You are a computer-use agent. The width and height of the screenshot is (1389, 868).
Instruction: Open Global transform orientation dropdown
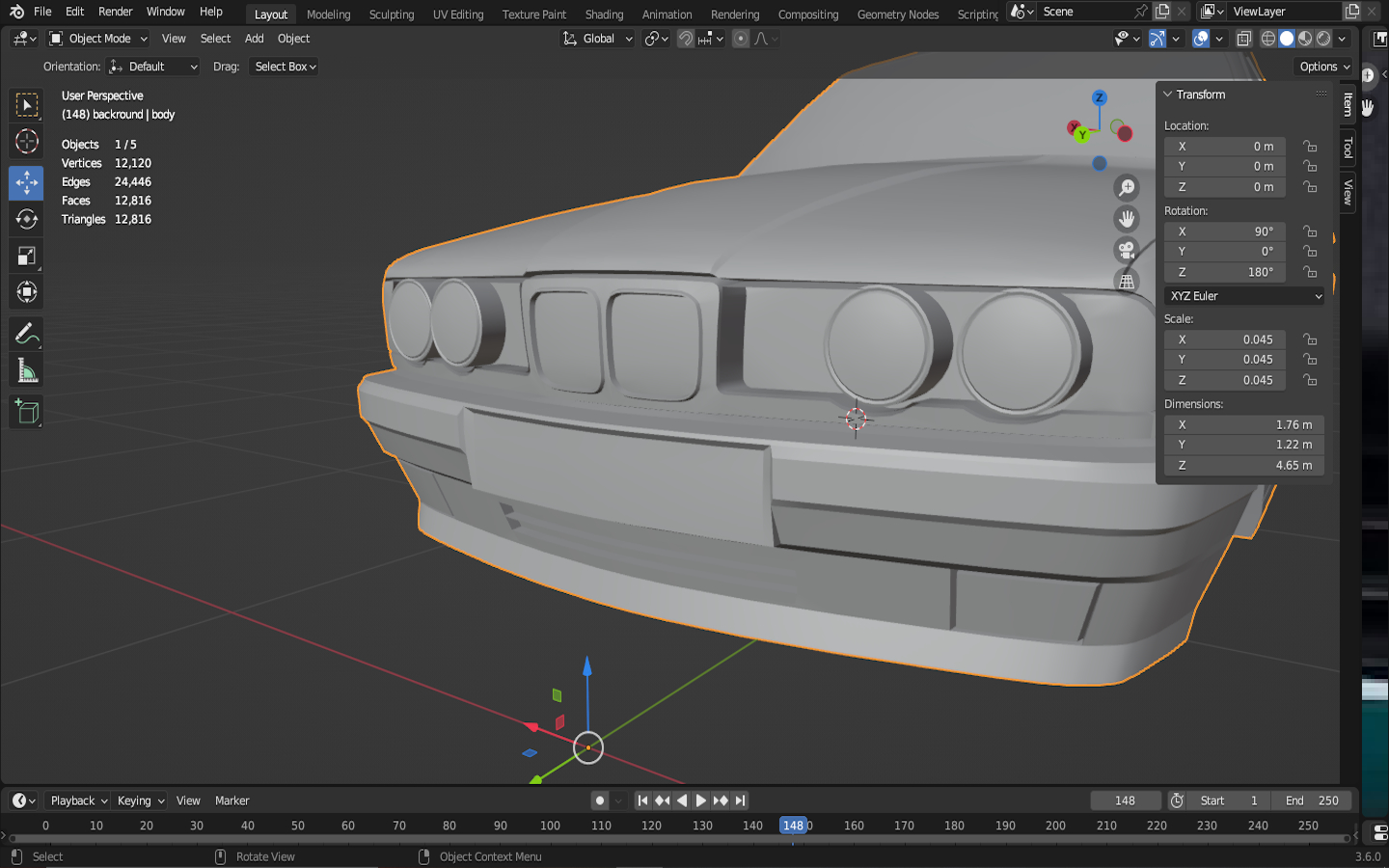[598, 39]
